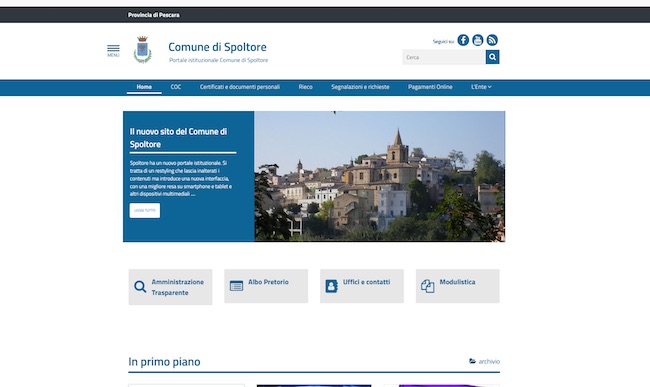
Task: Open the Rieco menu item
Action: coord(306,87)
